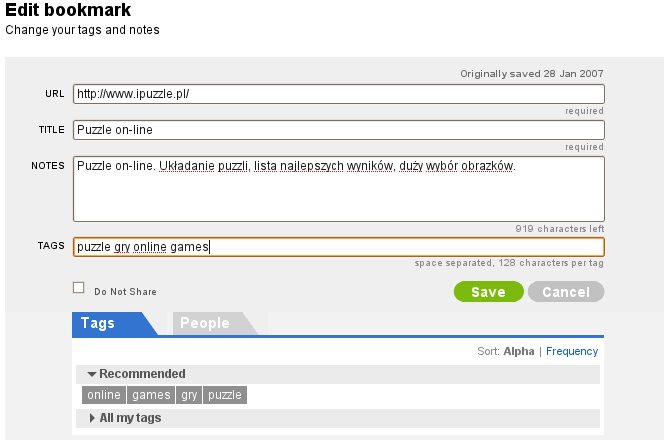Click into the Notes text area
Viewport: 669px width, 440px height.
339,189
